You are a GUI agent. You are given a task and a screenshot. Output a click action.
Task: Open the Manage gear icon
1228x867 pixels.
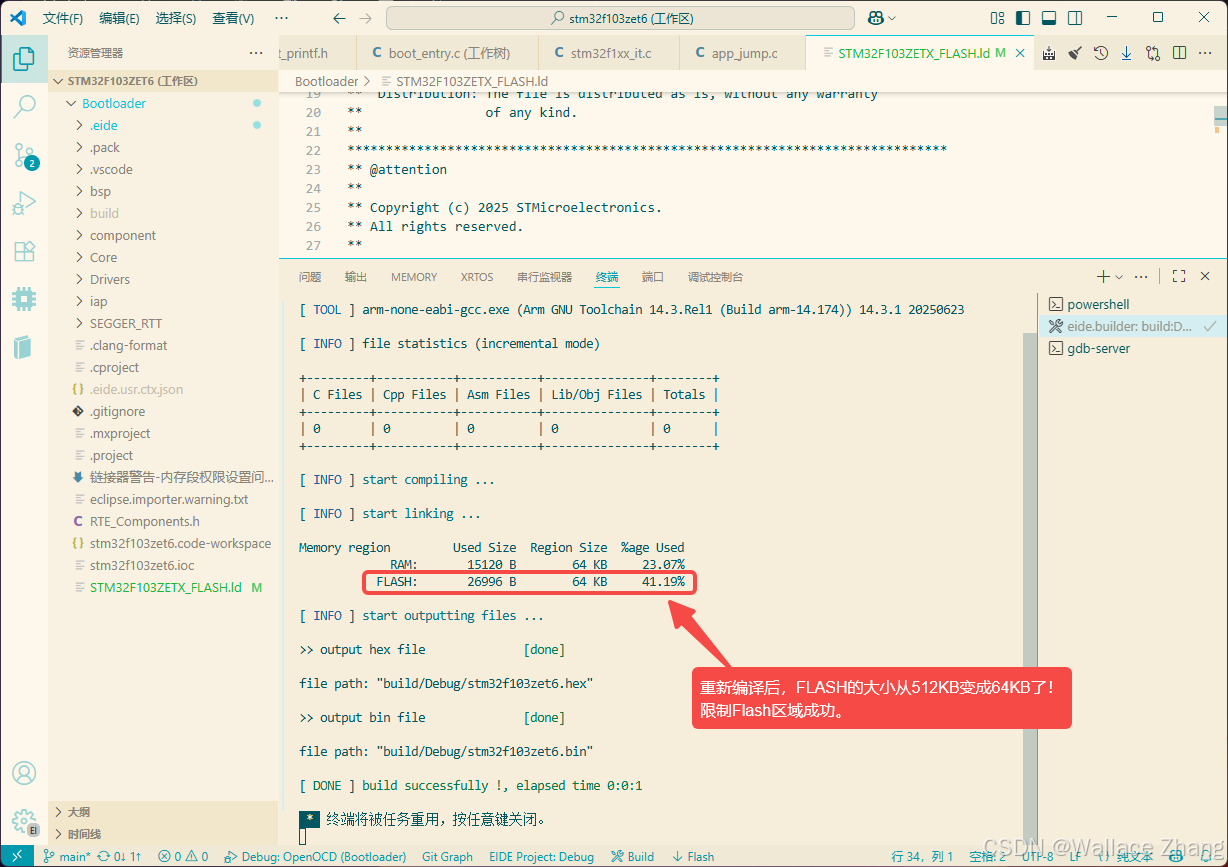coord(24,821)
